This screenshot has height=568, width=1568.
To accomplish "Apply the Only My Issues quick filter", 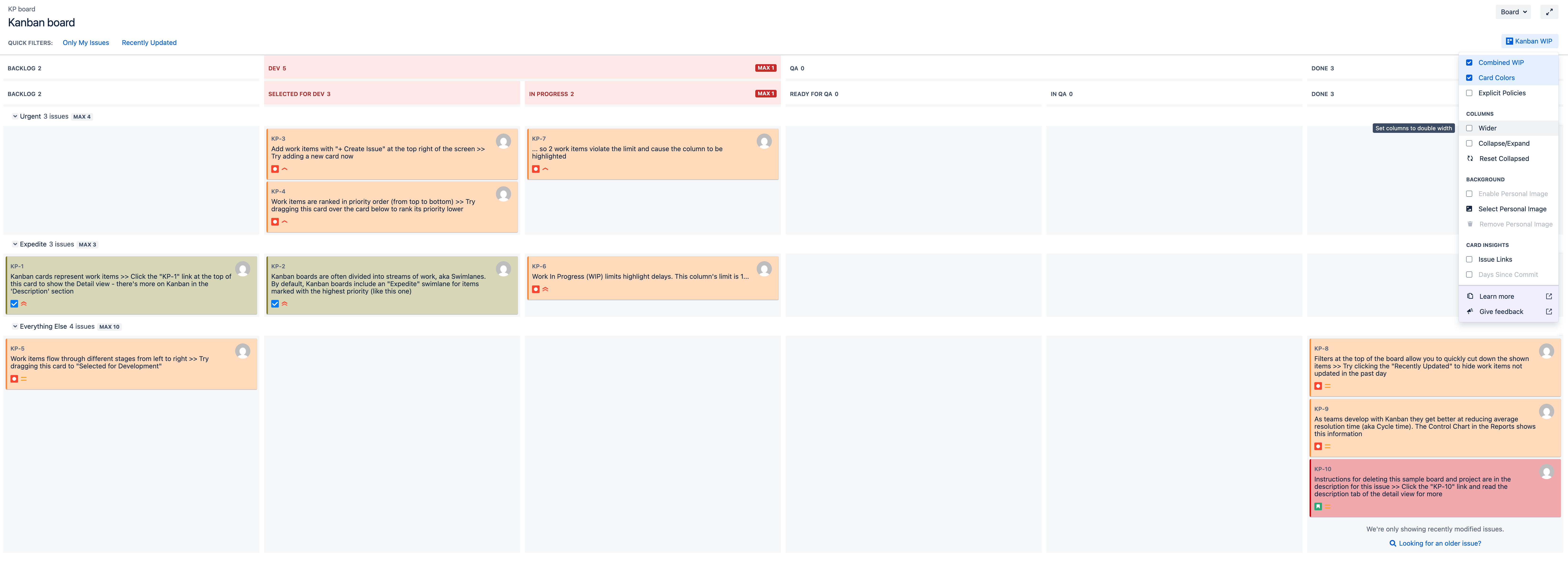I will (x=86, y=43).
